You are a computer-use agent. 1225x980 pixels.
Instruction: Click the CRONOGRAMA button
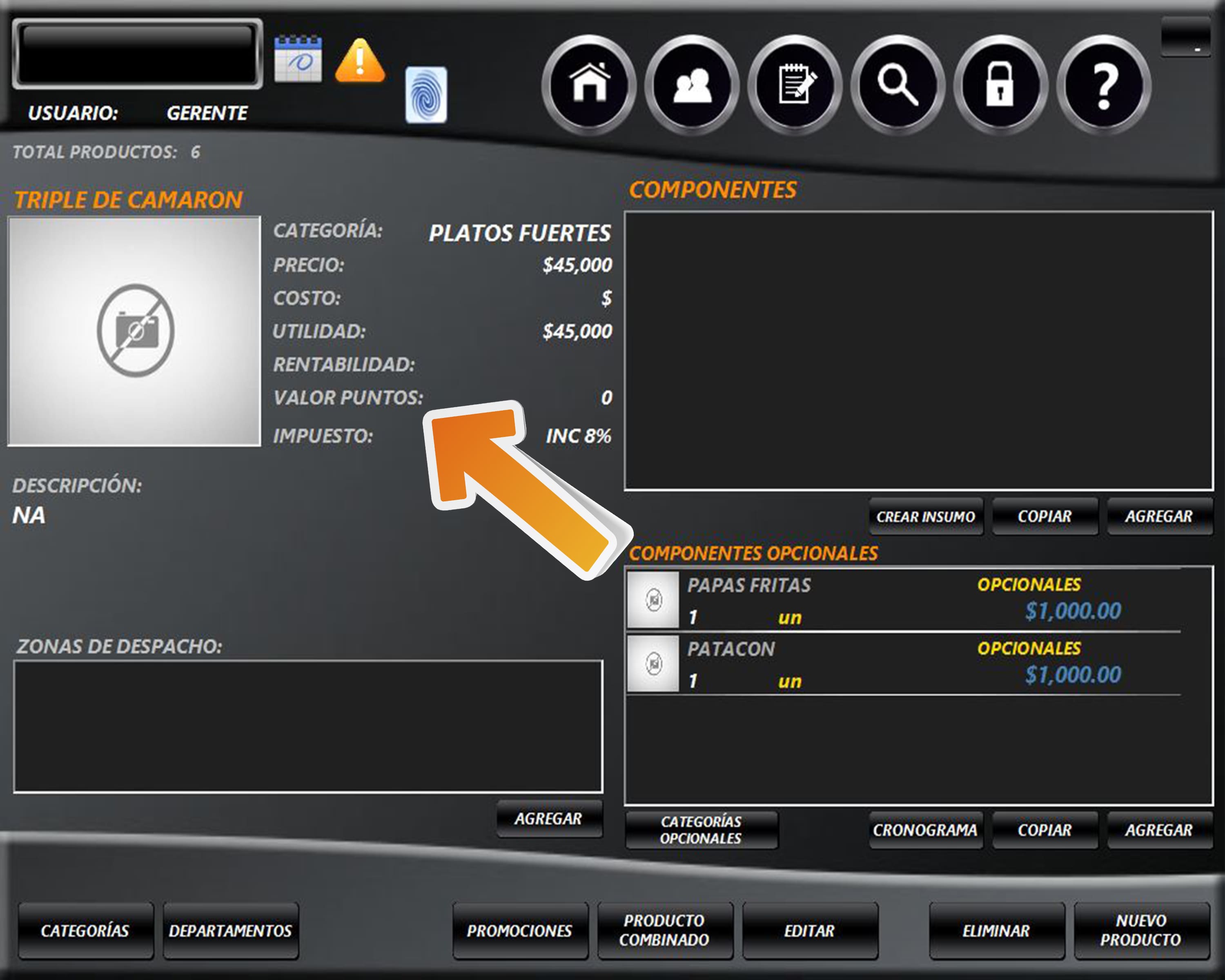(925, 830)
